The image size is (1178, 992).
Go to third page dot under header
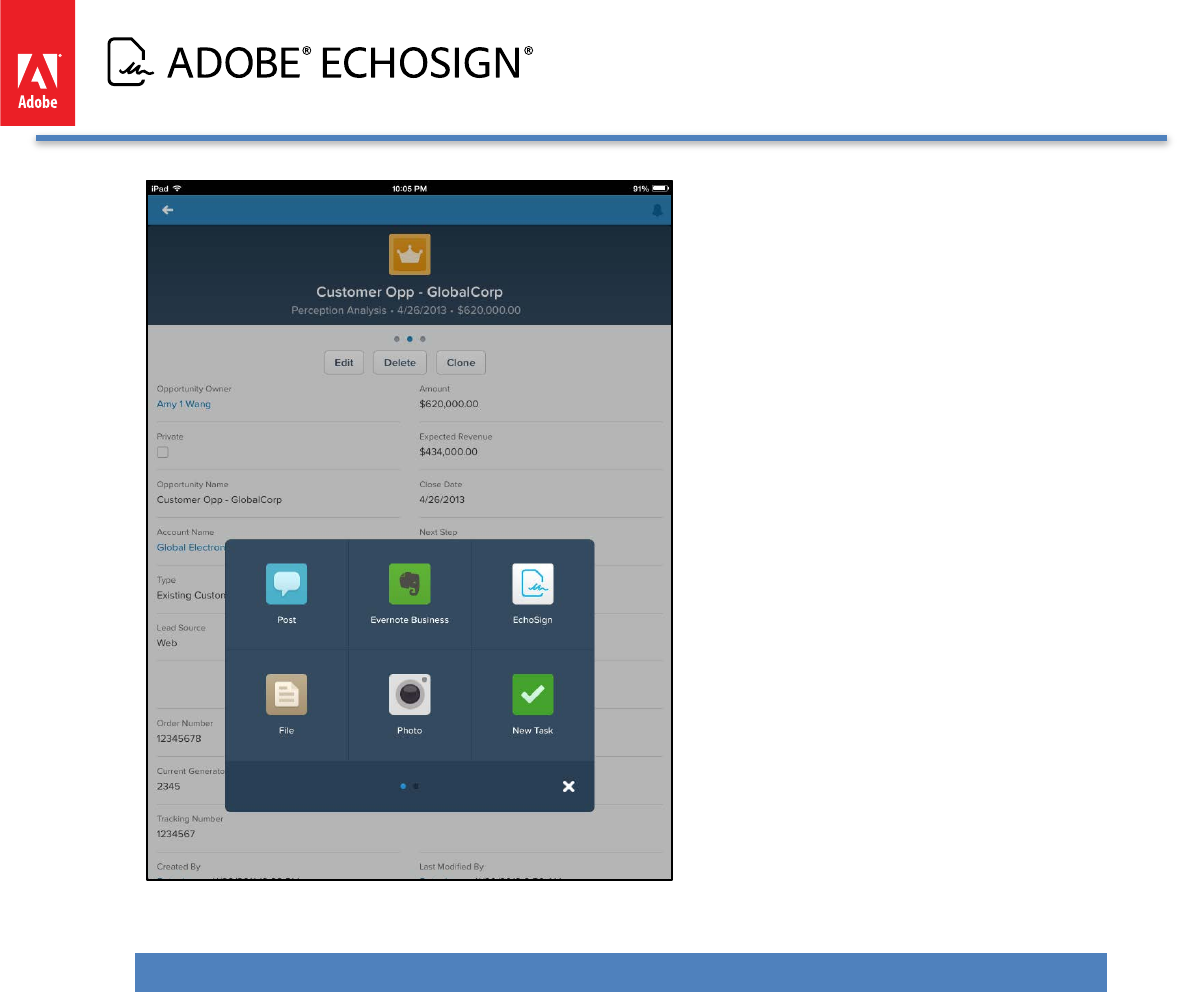423,339
